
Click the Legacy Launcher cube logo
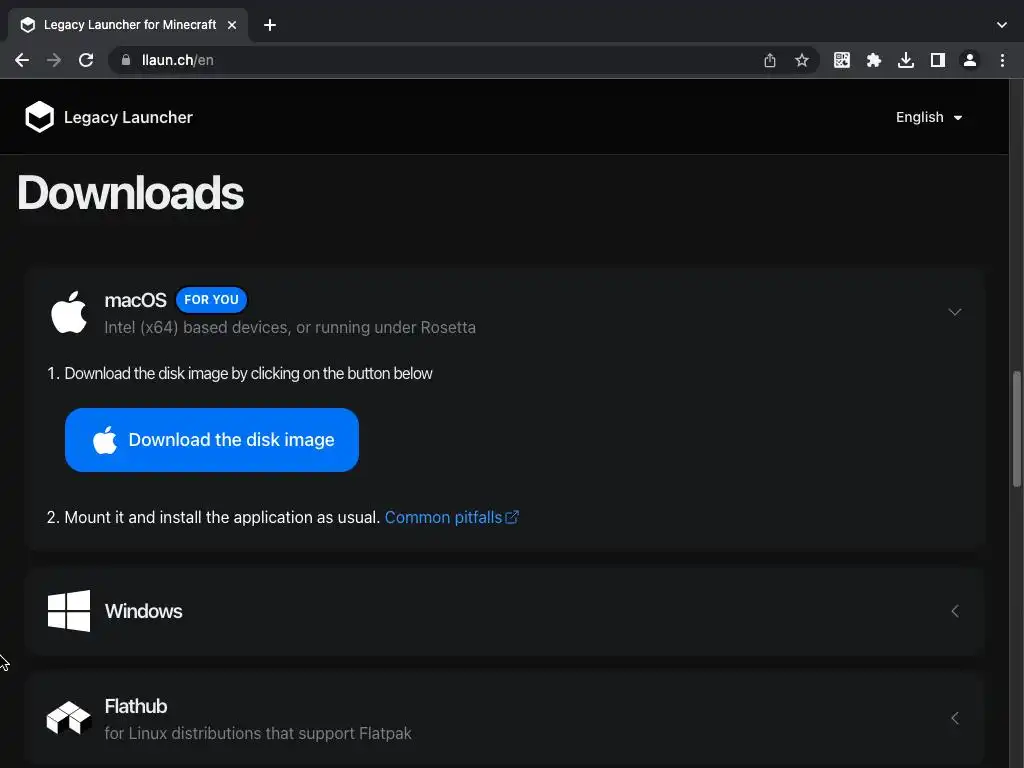(39, 117)
